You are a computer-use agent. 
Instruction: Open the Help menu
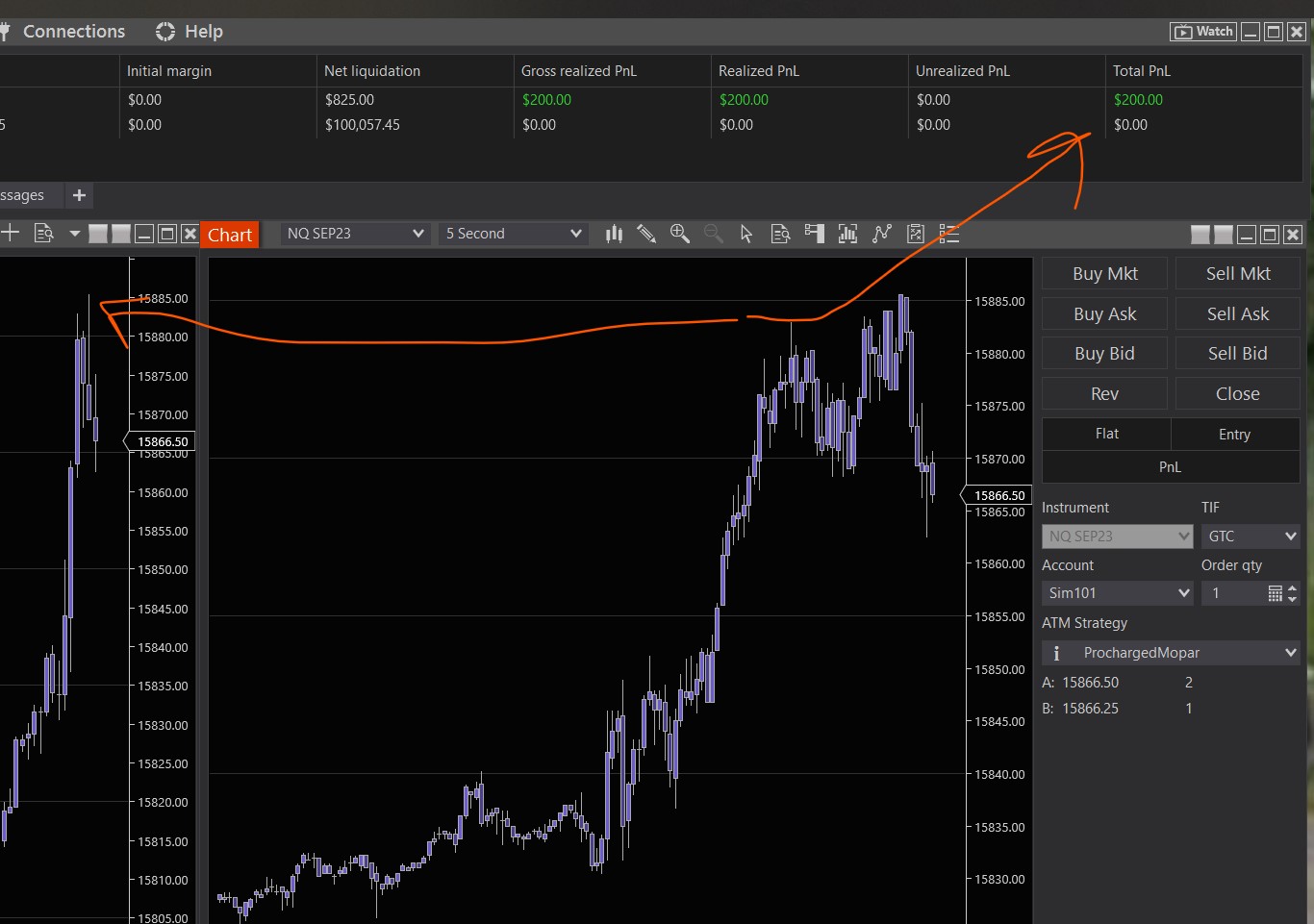pos(190,32)
